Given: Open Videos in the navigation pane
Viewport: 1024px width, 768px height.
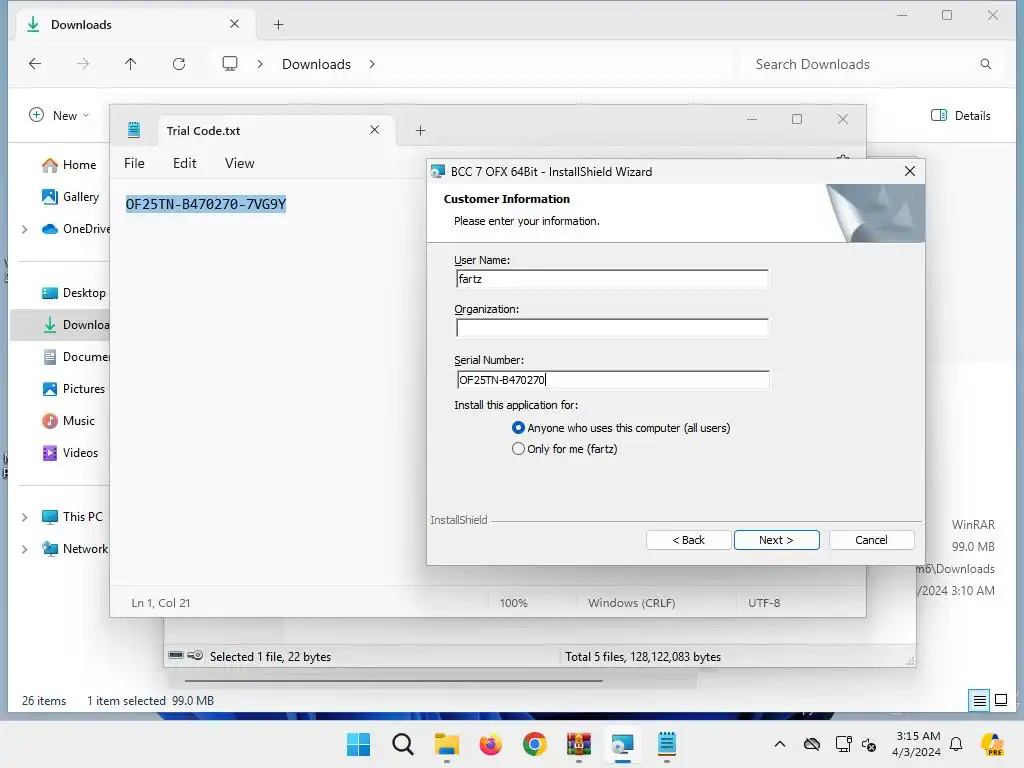Looking at the screenshot, I should pos(69,453).
